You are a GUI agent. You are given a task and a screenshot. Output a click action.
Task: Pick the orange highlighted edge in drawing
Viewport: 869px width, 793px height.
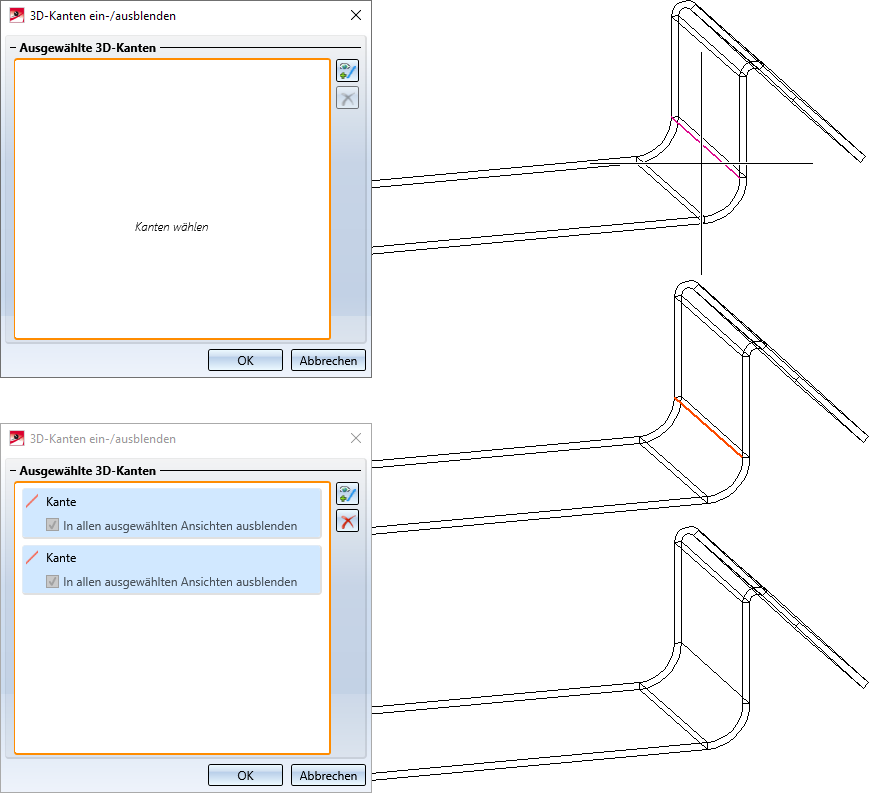coord(709,426)
